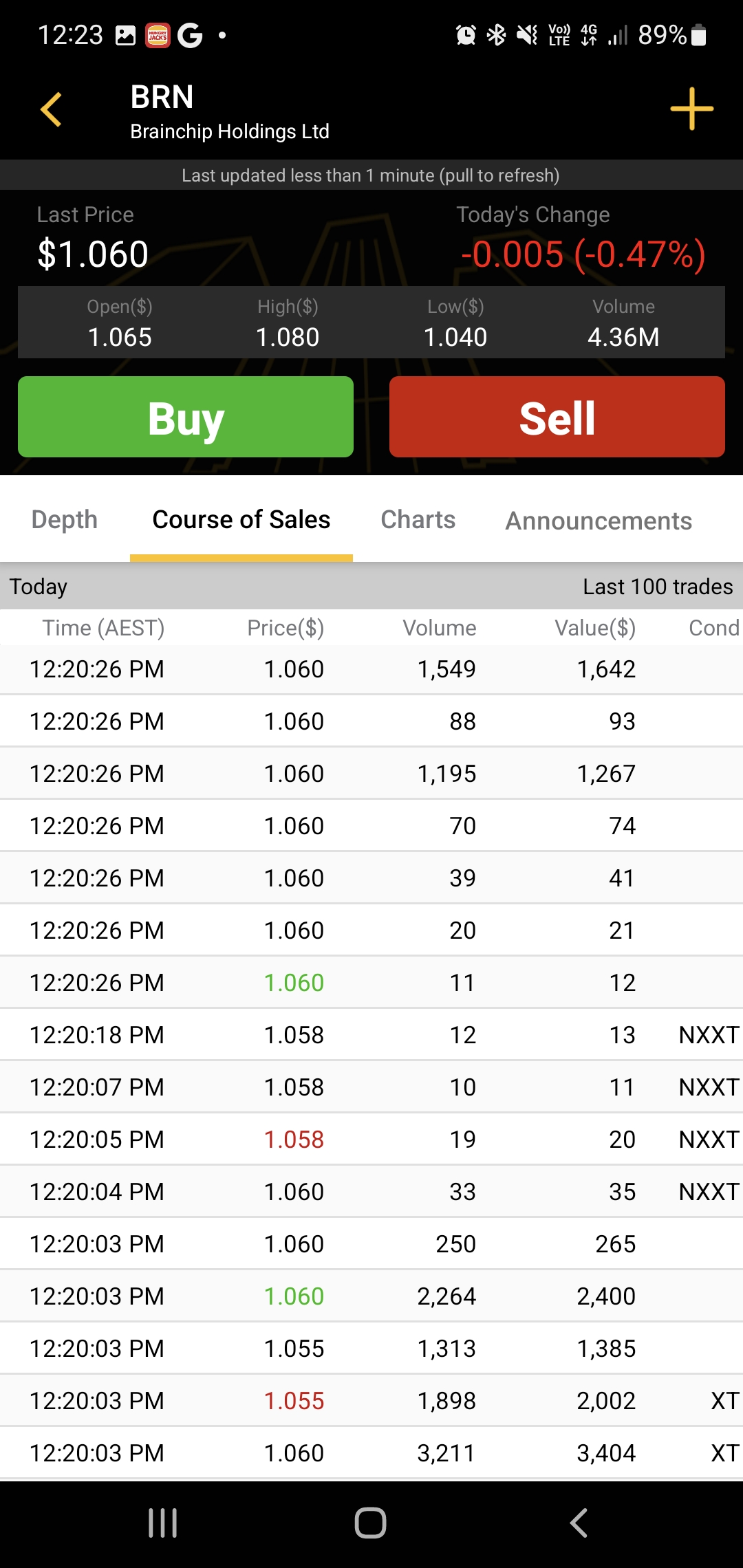Viewport: 743px width, 1568px height.
Task: Select the trade with volume 2,264
Action: [x=371, y=1296]
